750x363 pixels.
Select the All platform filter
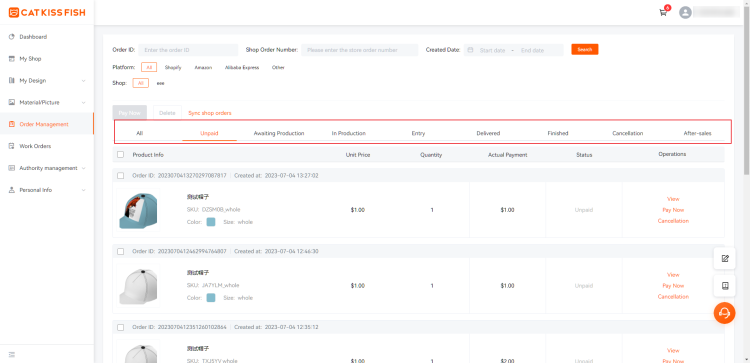(149, 67)
